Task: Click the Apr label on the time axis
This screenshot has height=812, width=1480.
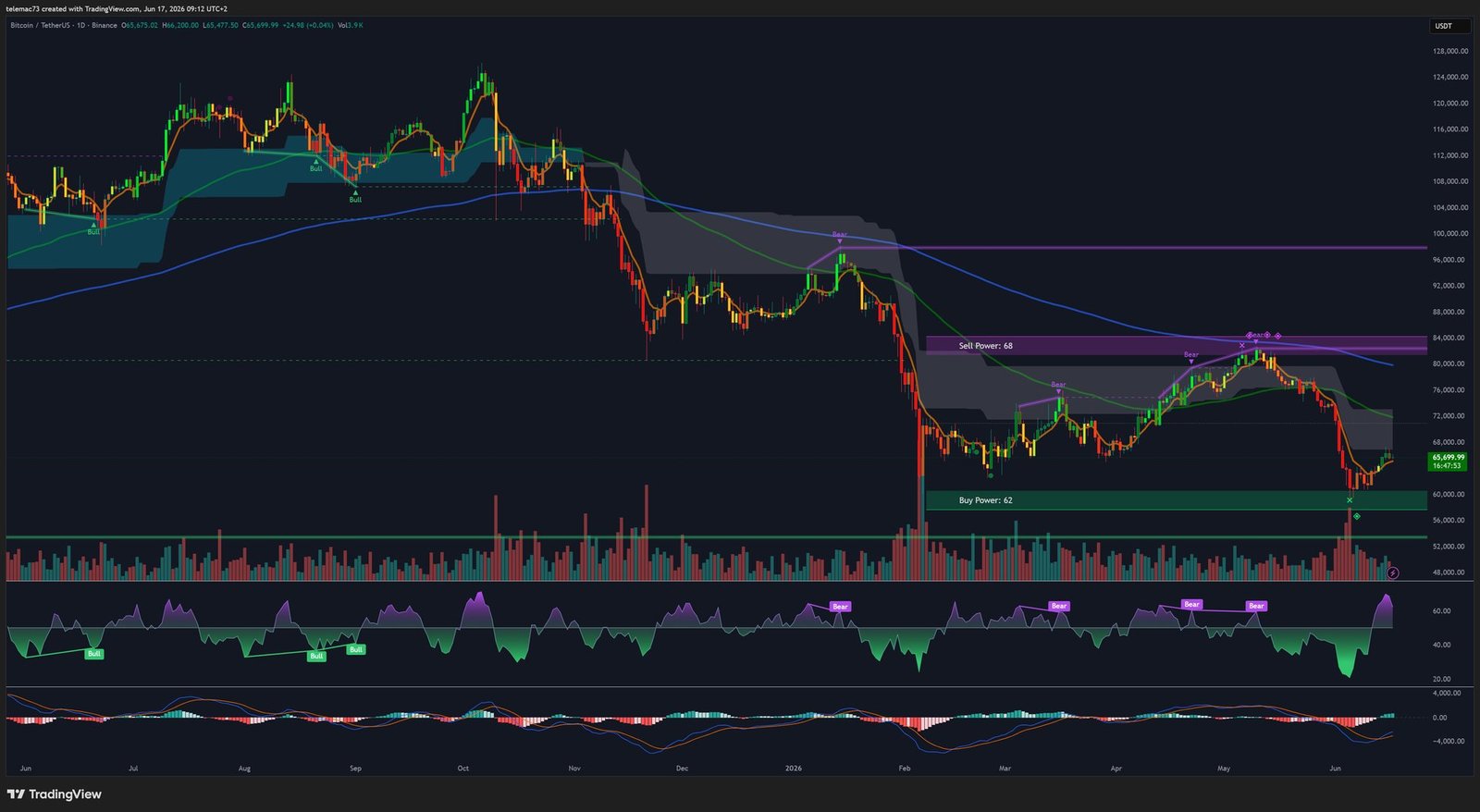Action: (x=1116, y=769)
